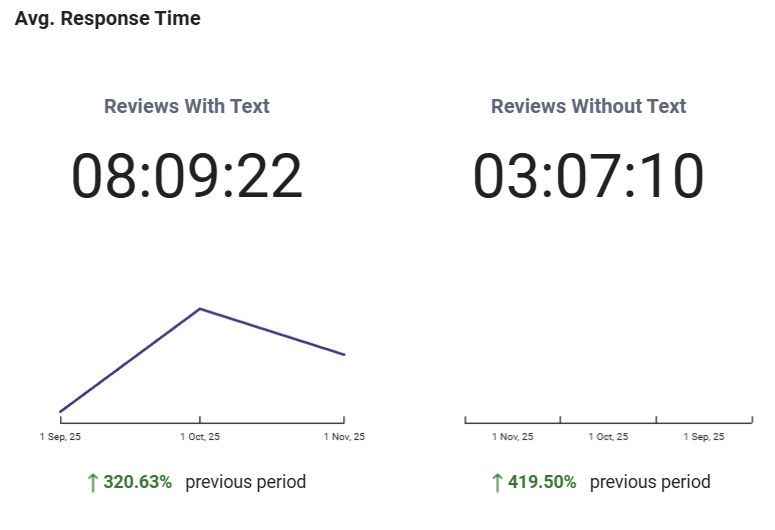The width and height of the screenshot is (775, 530).
Task: Click the green up arrow beside 320.63%
Action: click(93, 483)
